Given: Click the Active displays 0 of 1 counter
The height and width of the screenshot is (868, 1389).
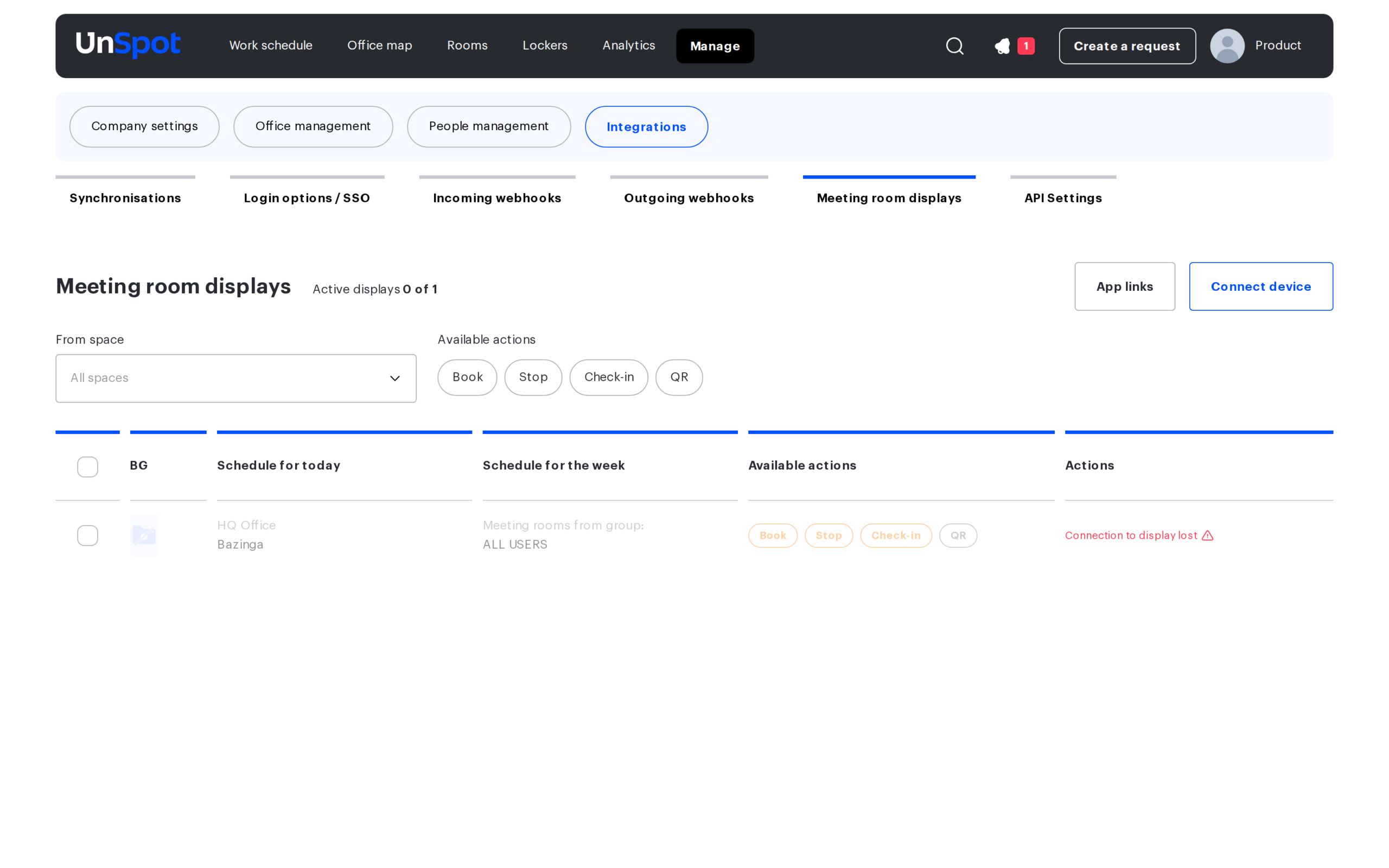Looking at the screenshot, I should tap(375, 289).
